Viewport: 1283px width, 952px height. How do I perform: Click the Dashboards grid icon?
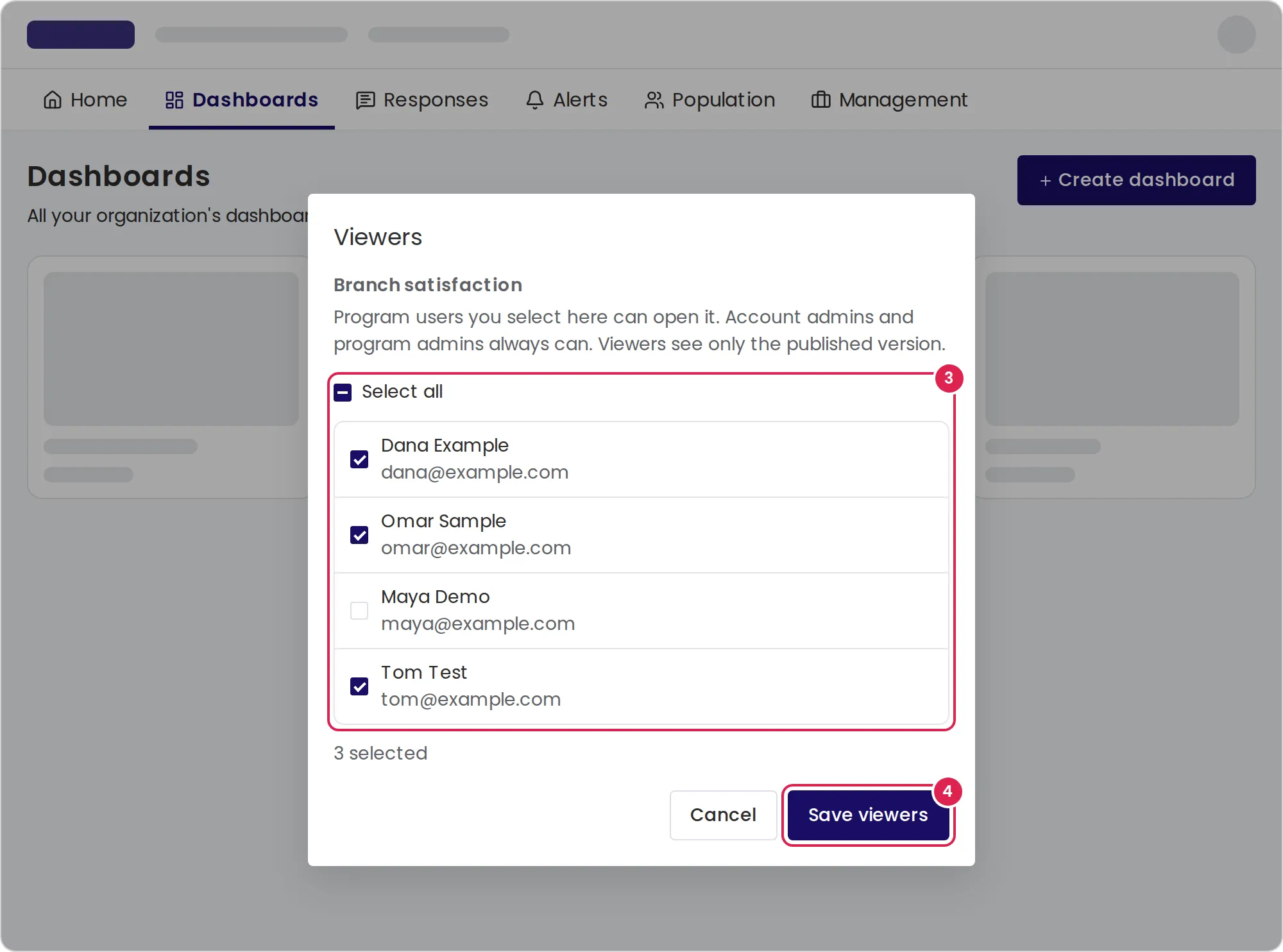[x=174, y=100]
